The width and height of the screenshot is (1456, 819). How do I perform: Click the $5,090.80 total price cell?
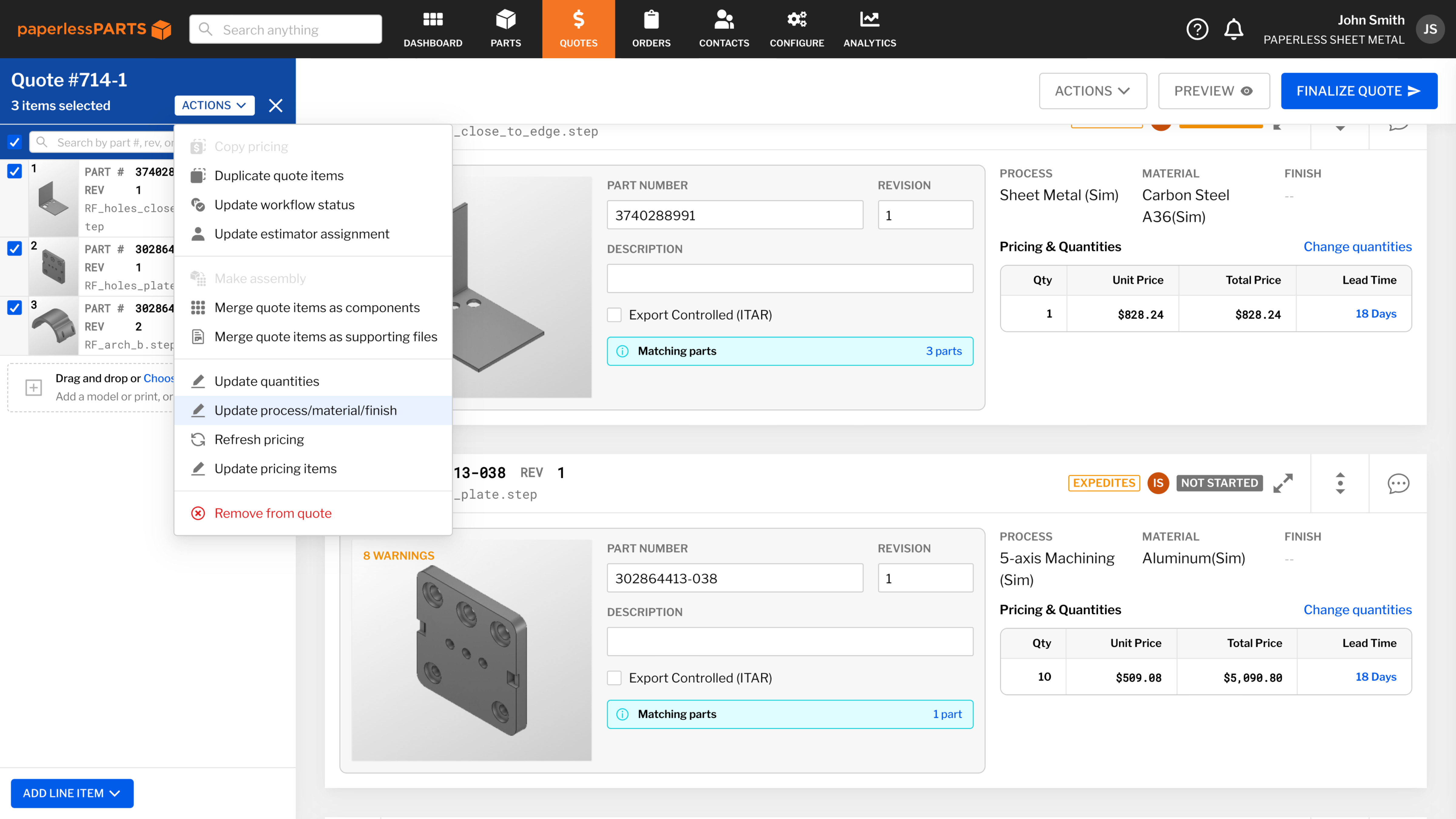point(1237,676)
